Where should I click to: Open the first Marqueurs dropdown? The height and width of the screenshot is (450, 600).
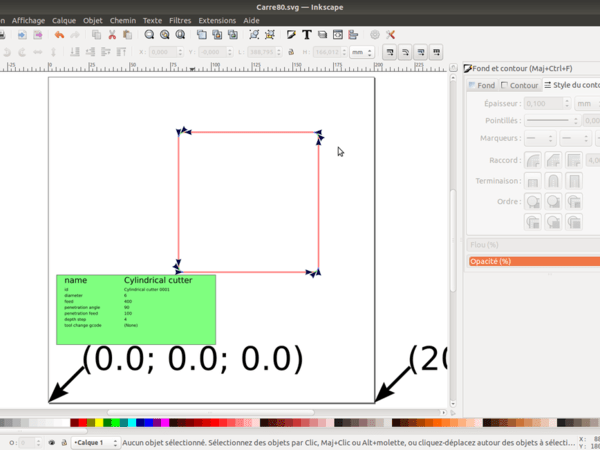click(x=540, y=138)
